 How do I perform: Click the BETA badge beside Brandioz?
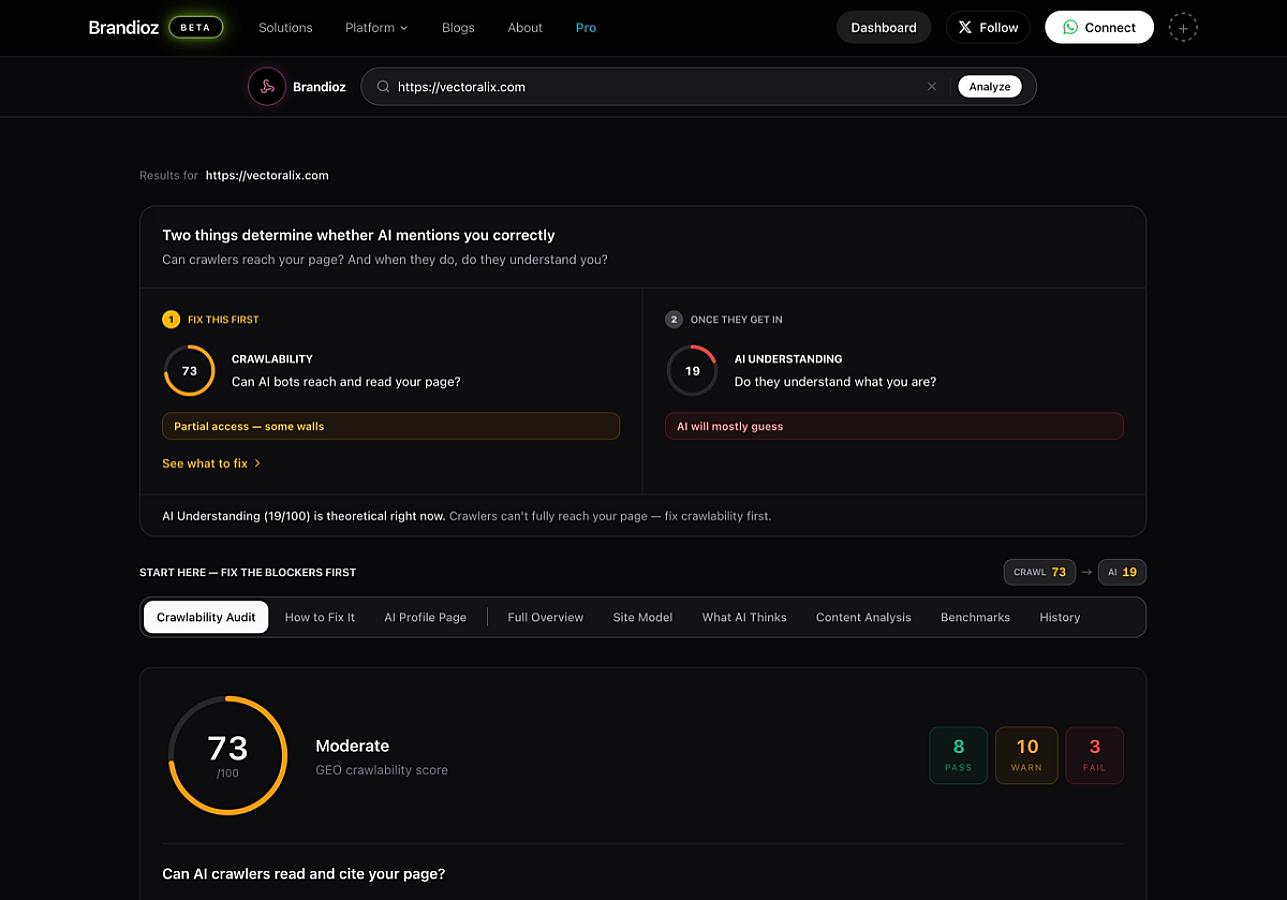(x=196, y=27)
